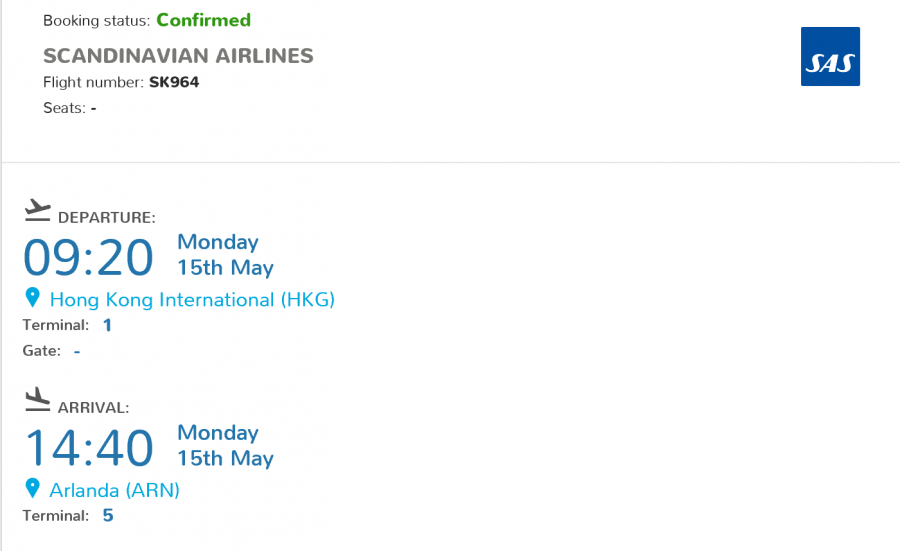Select flight number SK964
The height and width of the screenshot is (551, 900).
174,82
